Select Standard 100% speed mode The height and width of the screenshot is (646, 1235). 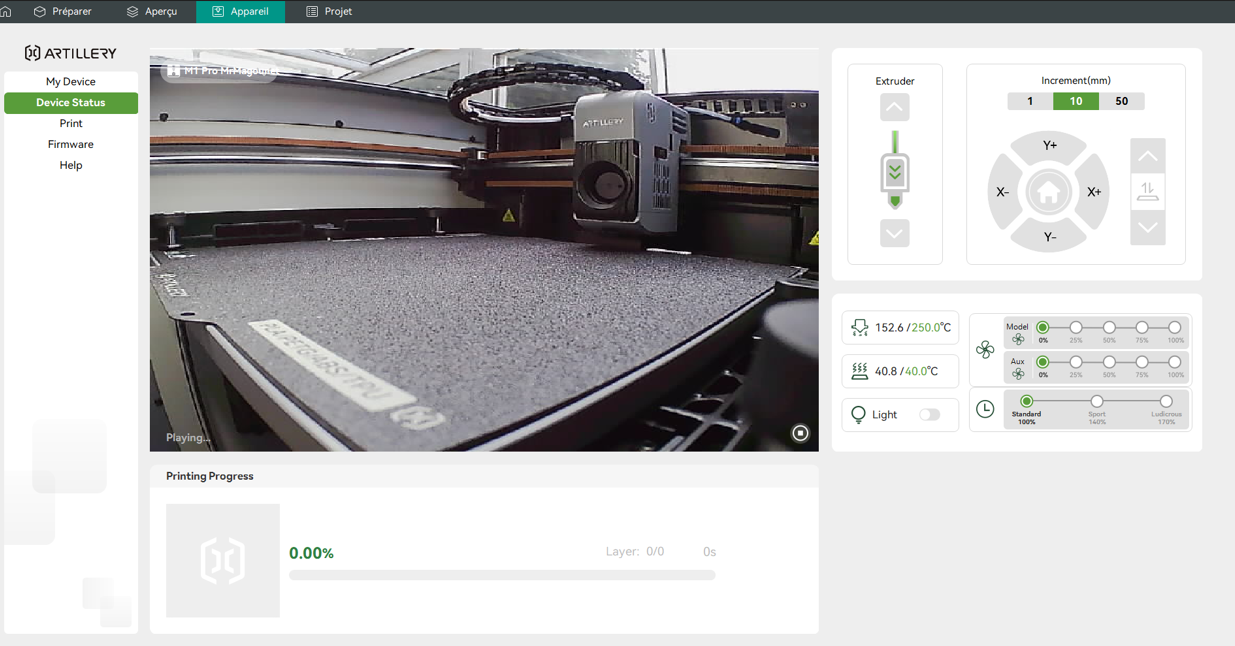(1026, 402)
